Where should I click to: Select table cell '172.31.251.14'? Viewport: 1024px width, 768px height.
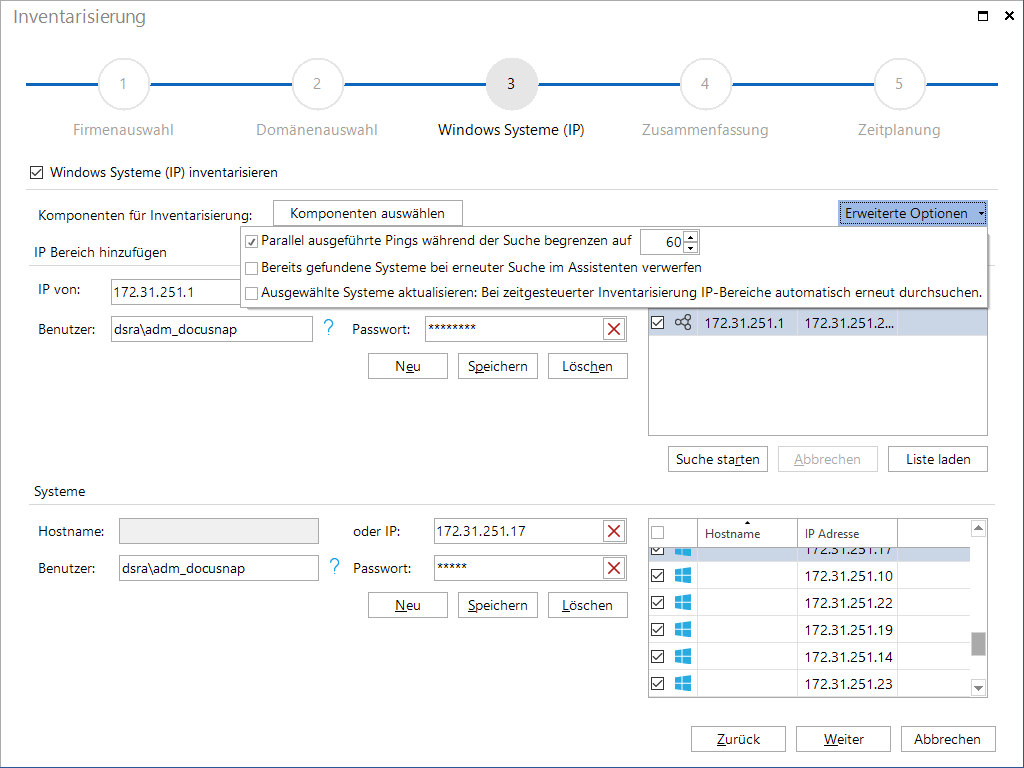pos(847,656)
